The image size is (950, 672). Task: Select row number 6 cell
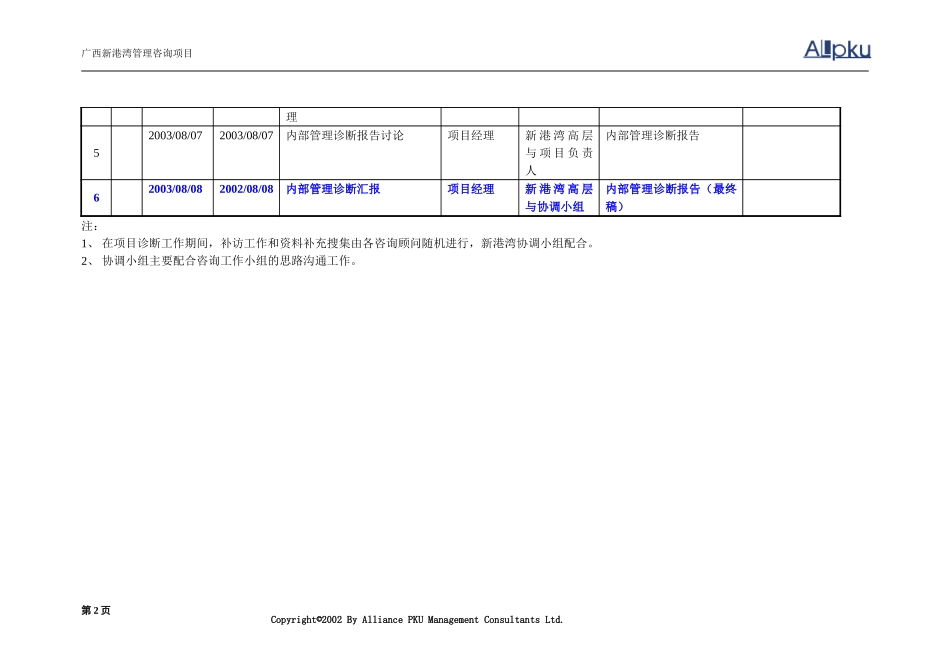click(96, 198)
